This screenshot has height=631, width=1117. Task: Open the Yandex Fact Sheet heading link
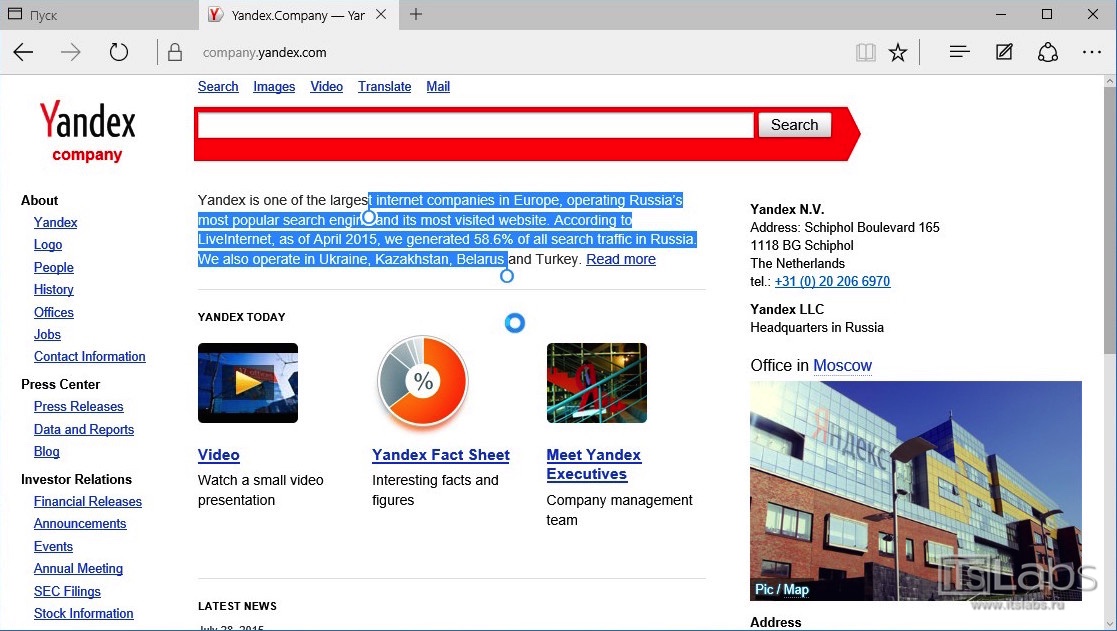(x=441, y=455)
